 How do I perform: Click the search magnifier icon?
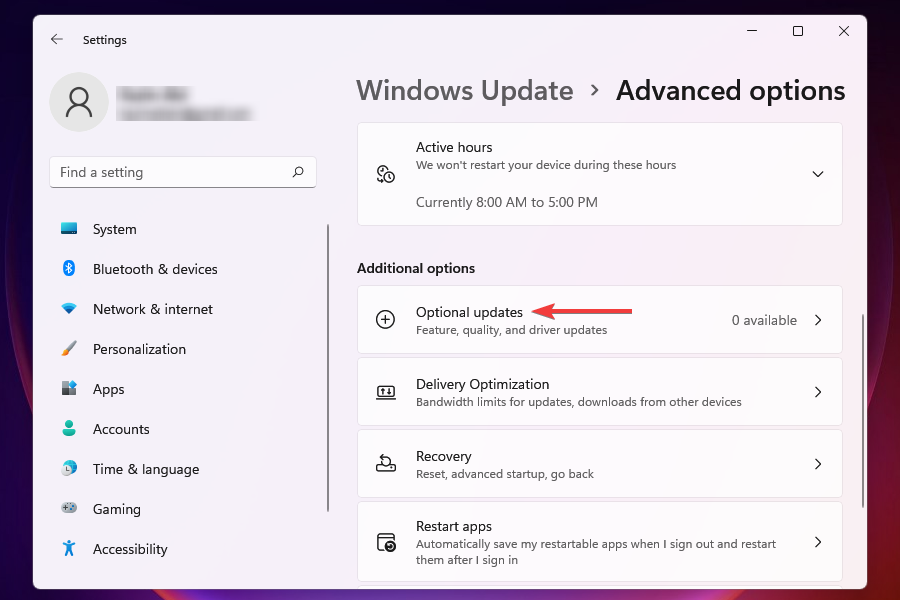[298, 172]
